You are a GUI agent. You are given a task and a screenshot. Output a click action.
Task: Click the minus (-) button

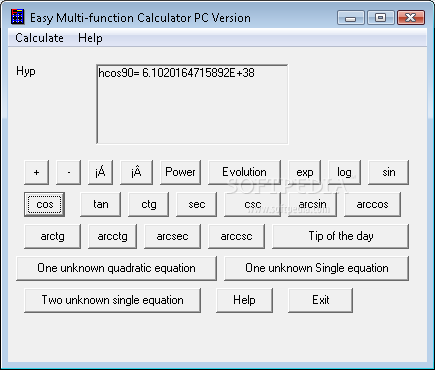pos(68,172)
